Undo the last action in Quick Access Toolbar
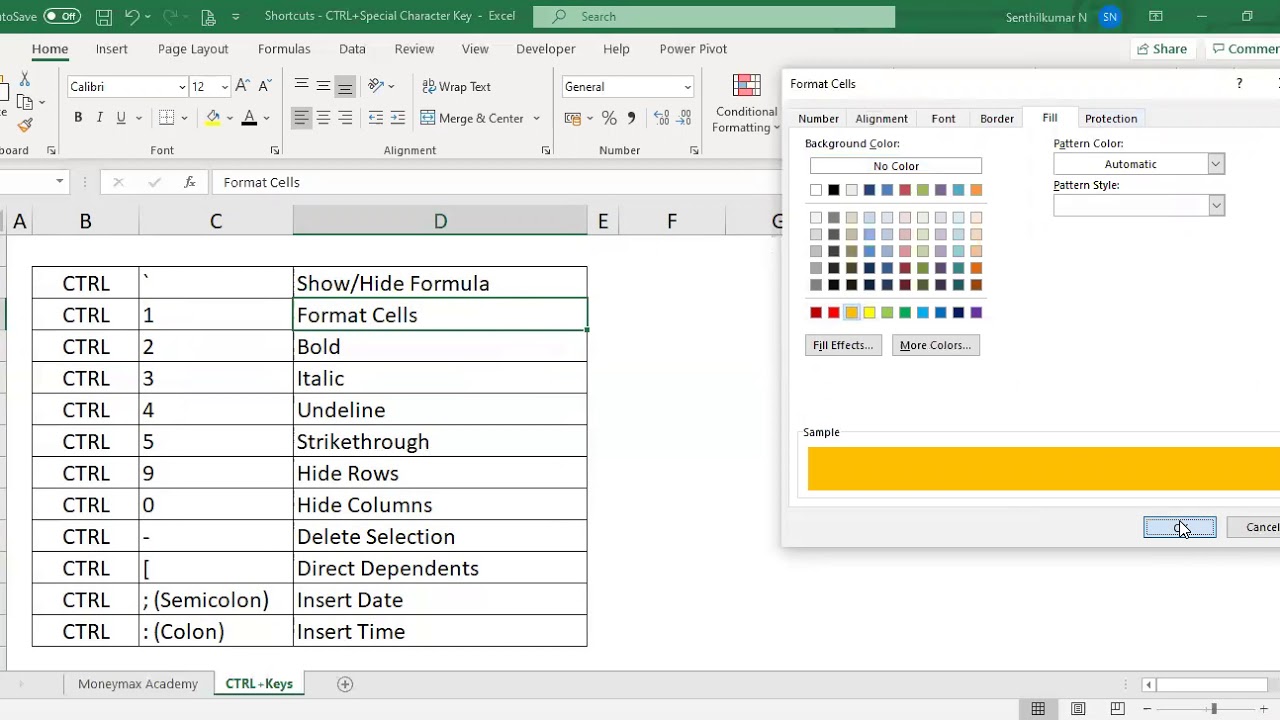1280x720 pixels. point(133,17)
